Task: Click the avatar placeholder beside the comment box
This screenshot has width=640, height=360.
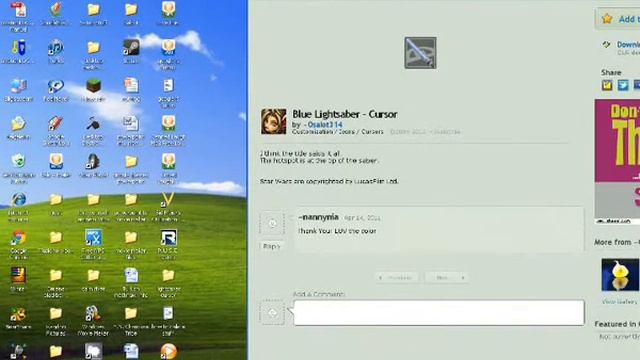Action: click(272, 313)
